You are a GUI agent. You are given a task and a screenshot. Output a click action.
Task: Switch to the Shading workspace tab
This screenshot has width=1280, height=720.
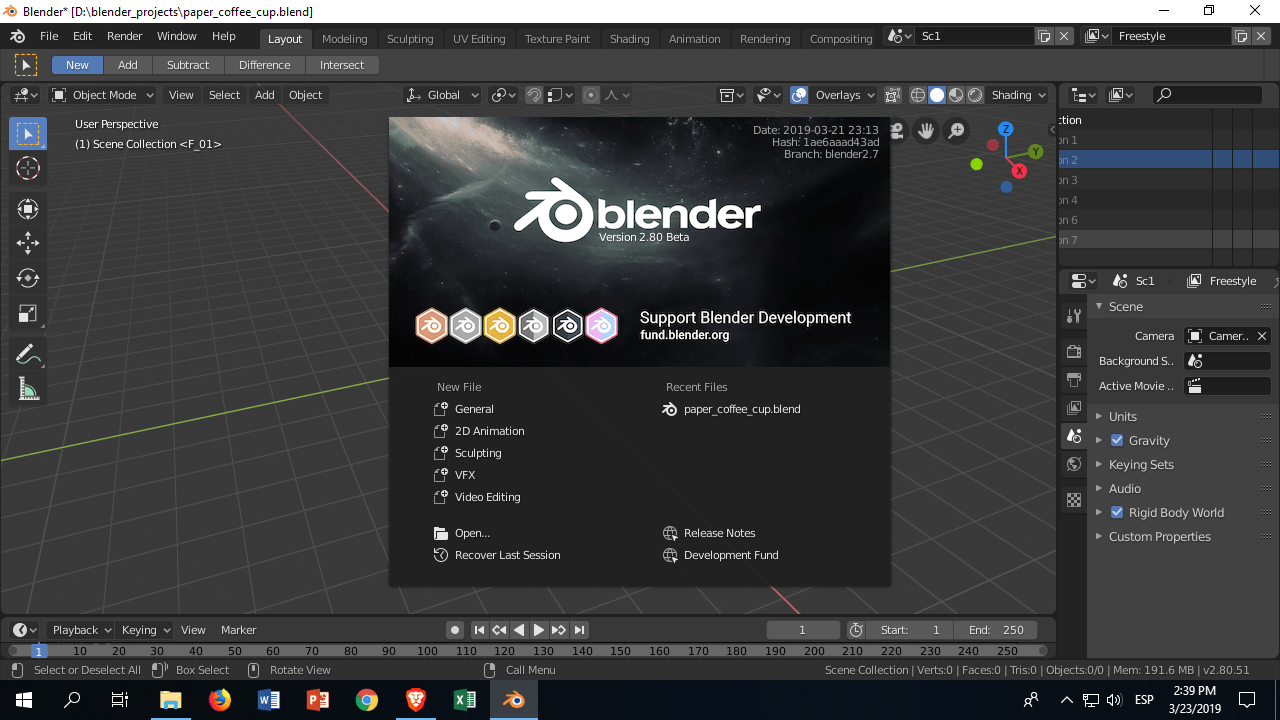[x=629, y=38]
